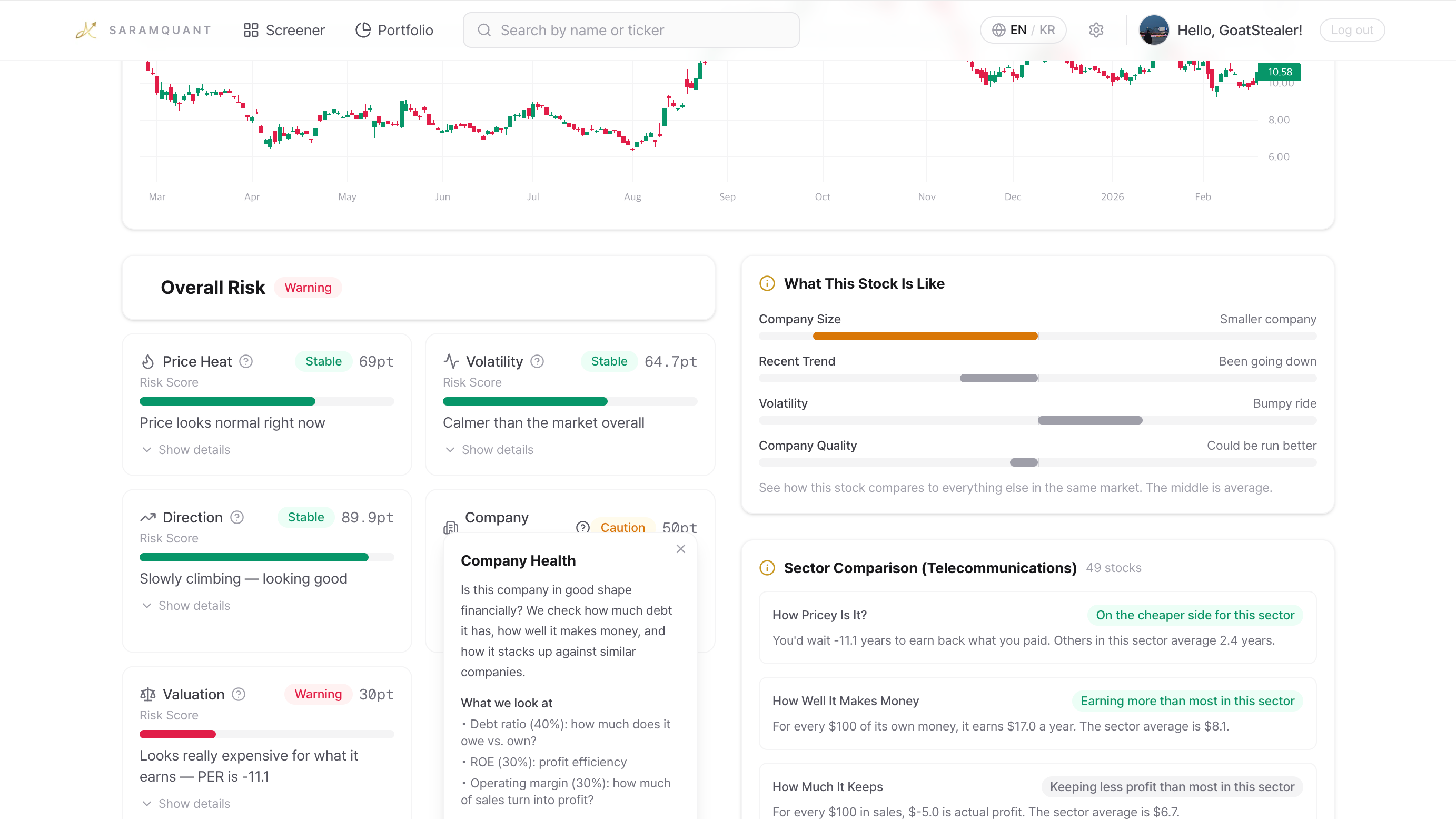
Task: Expand Show details under Volatility
Action: pyautogui.click(x=497, y=449)
